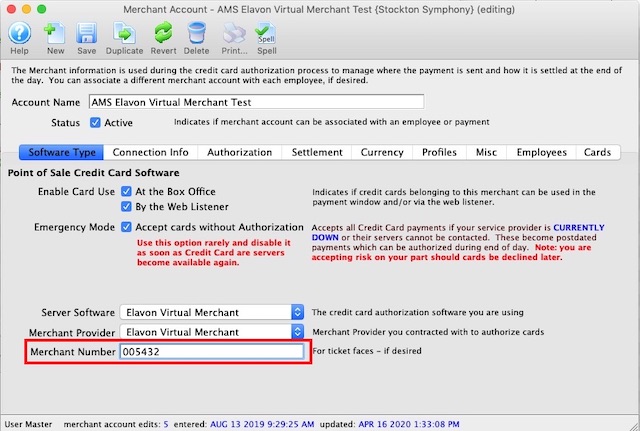Close the Merchant Account window
The image size is (640, 431).
click(11, 9)
